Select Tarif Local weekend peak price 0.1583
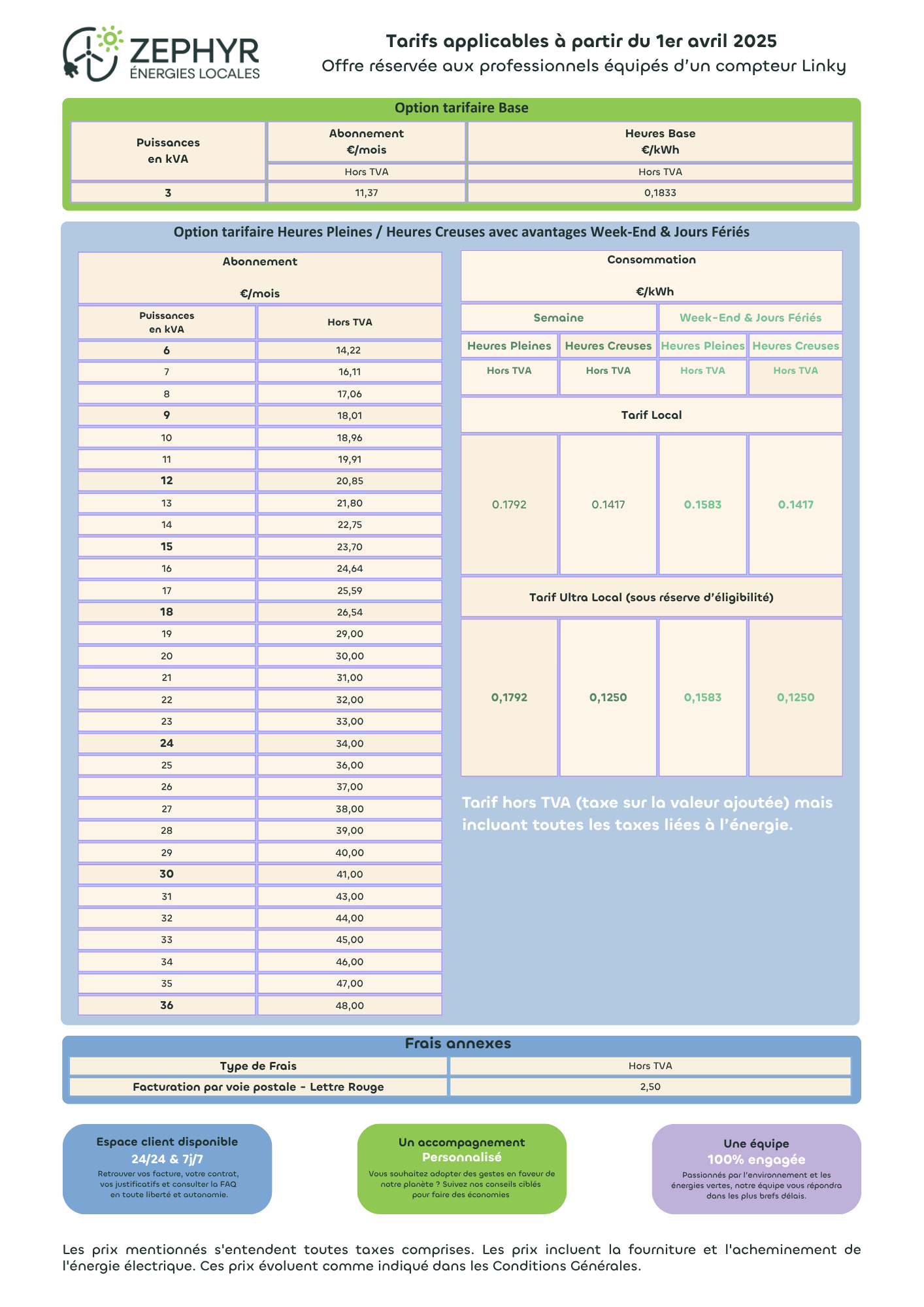924x1307 pixels. point(702,505)
